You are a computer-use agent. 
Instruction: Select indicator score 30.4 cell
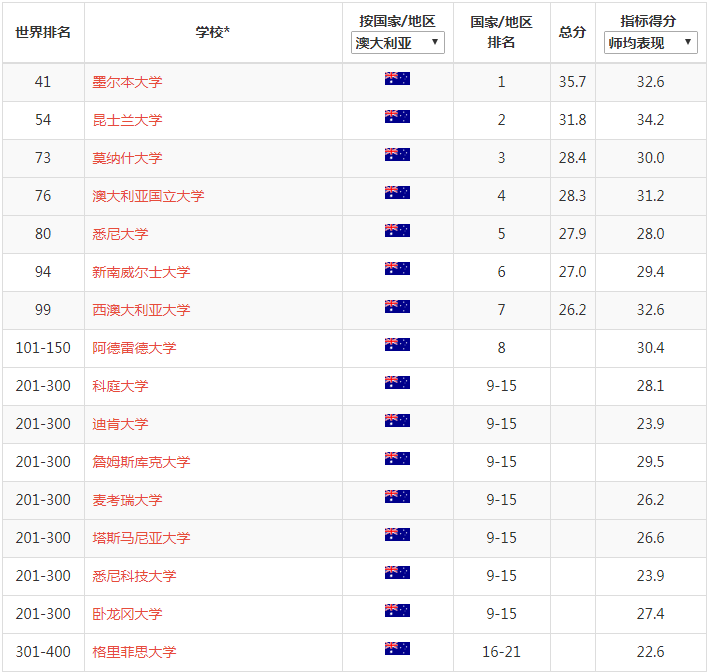click(651, 348)
